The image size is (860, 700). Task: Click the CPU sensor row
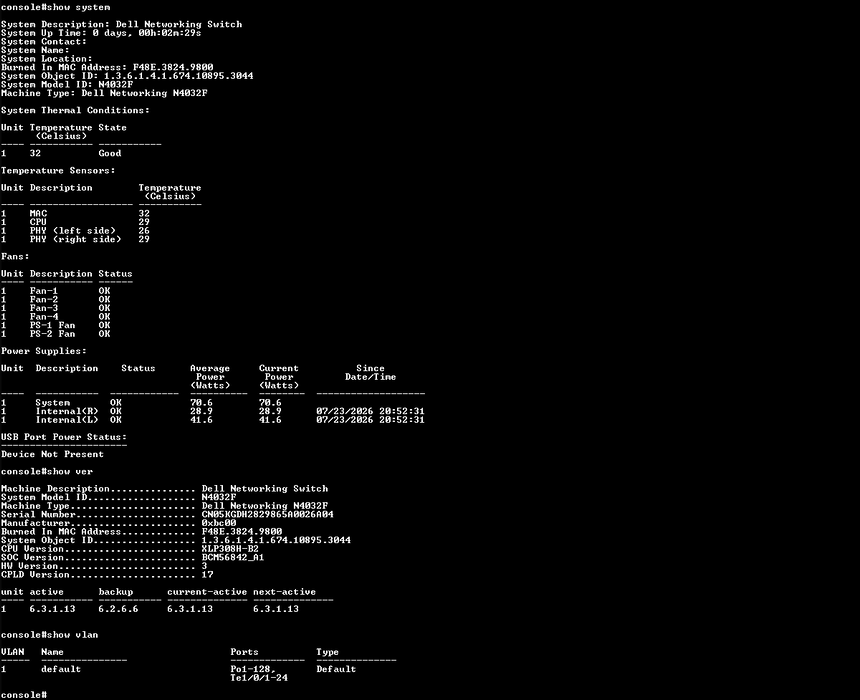(x=75, y=222)
